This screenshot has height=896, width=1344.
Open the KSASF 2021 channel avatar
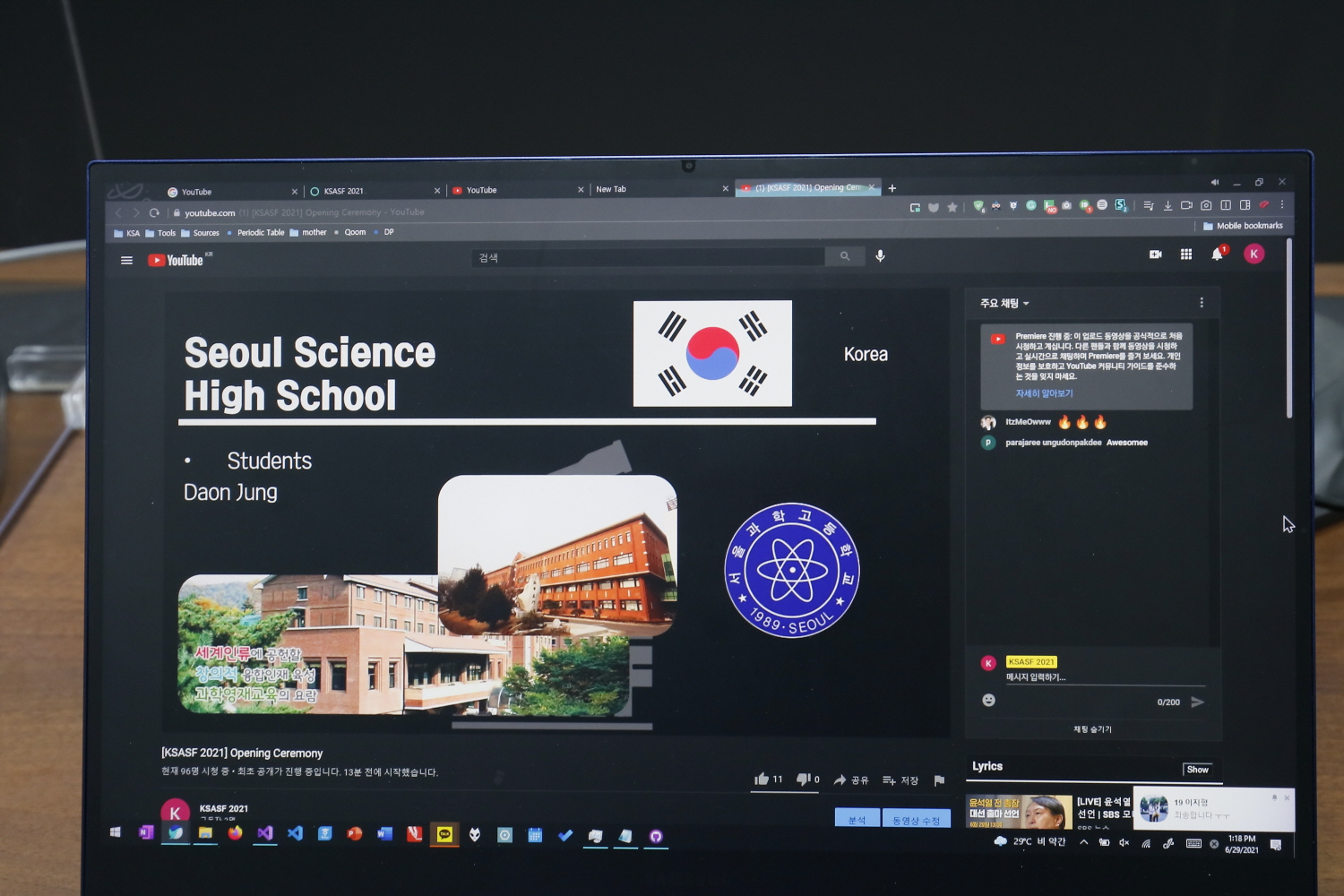click(x=175, y=811)
